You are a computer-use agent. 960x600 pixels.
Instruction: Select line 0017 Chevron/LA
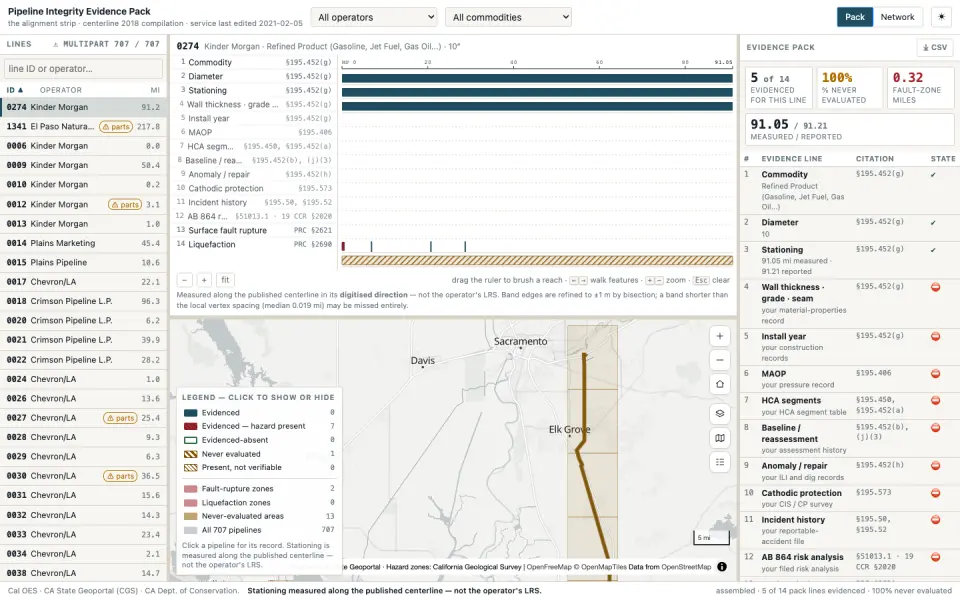coord(83,282)
